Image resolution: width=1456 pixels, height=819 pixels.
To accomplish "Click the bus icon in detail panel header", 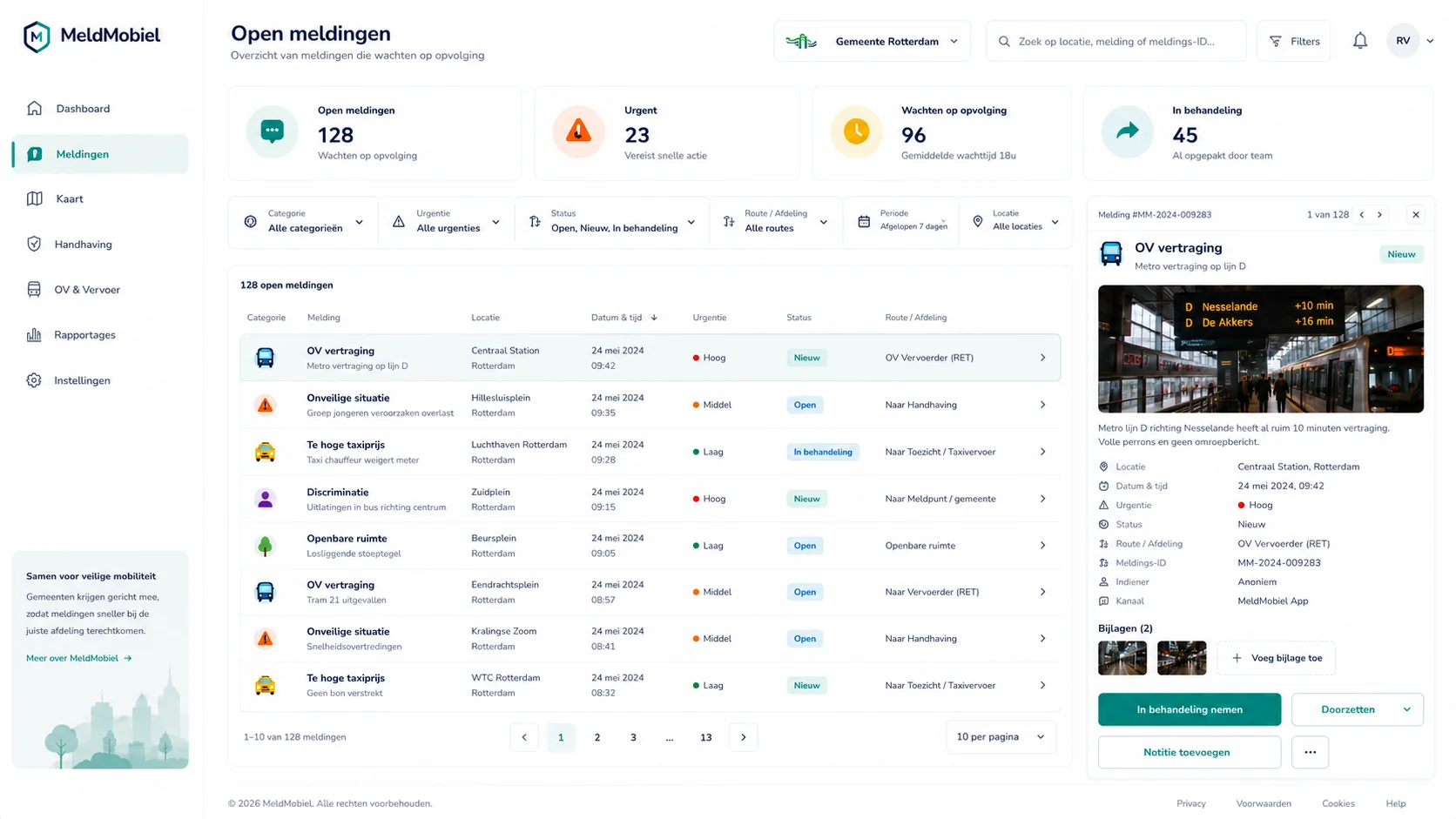I will (x=1111, y=254).
